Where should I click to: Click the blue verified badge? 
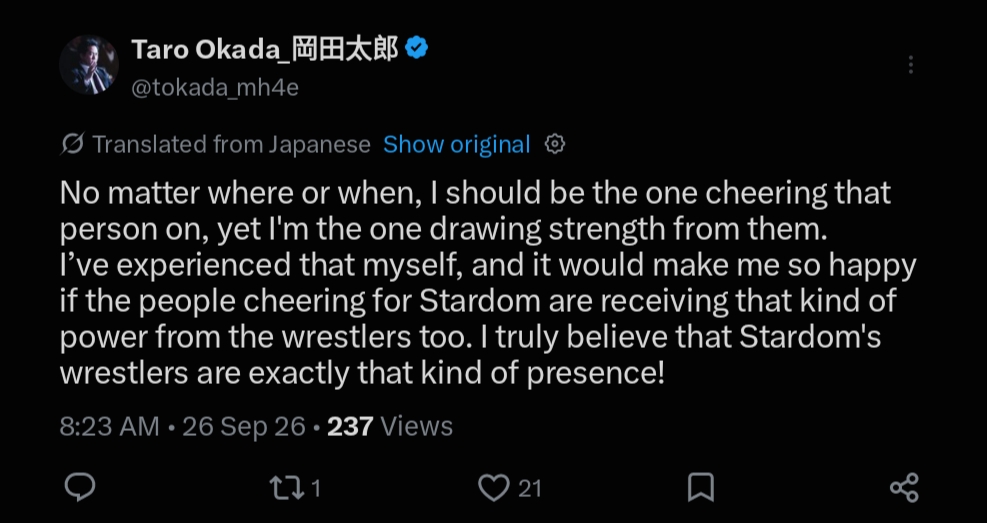(x=417, y=48)
